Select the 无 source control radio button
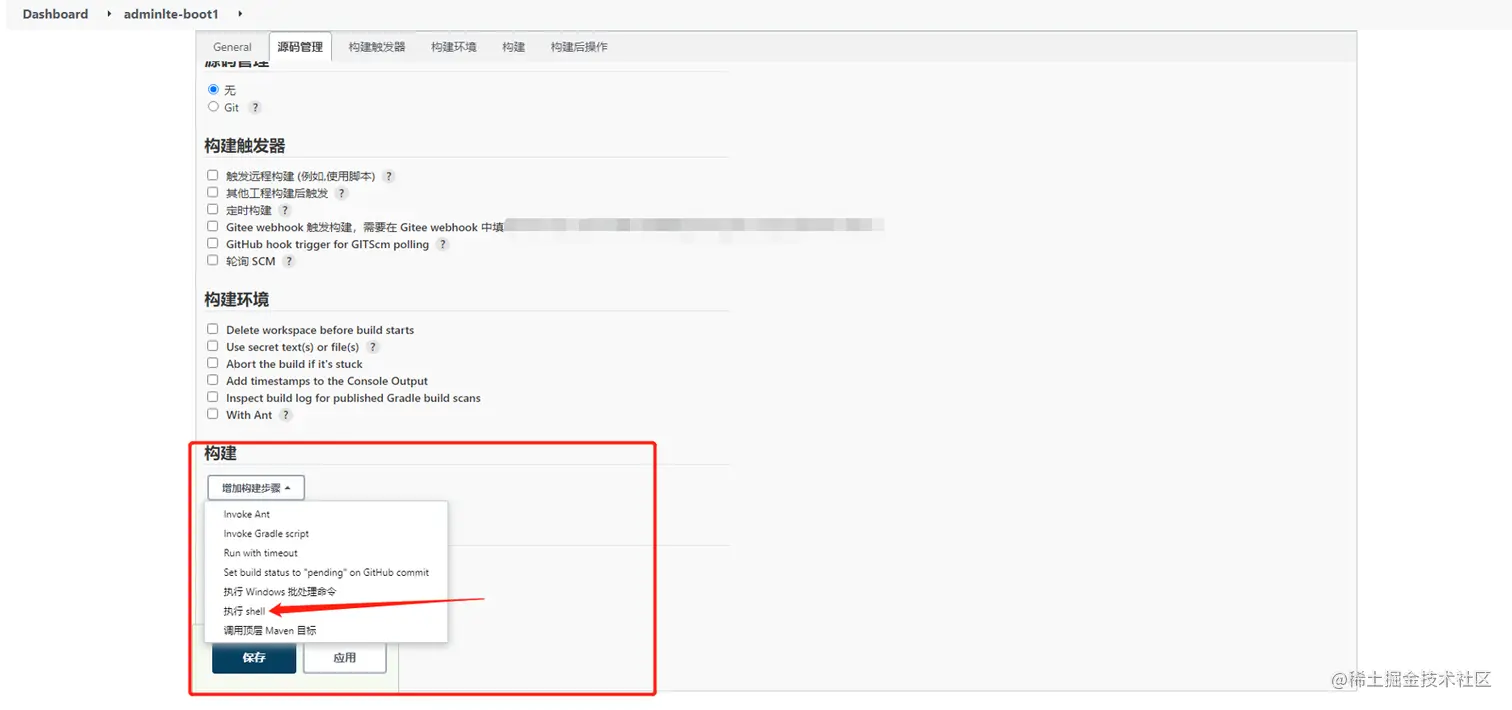Image resolution: width=1512 pixels, height=710 pixels. point(213,89)
